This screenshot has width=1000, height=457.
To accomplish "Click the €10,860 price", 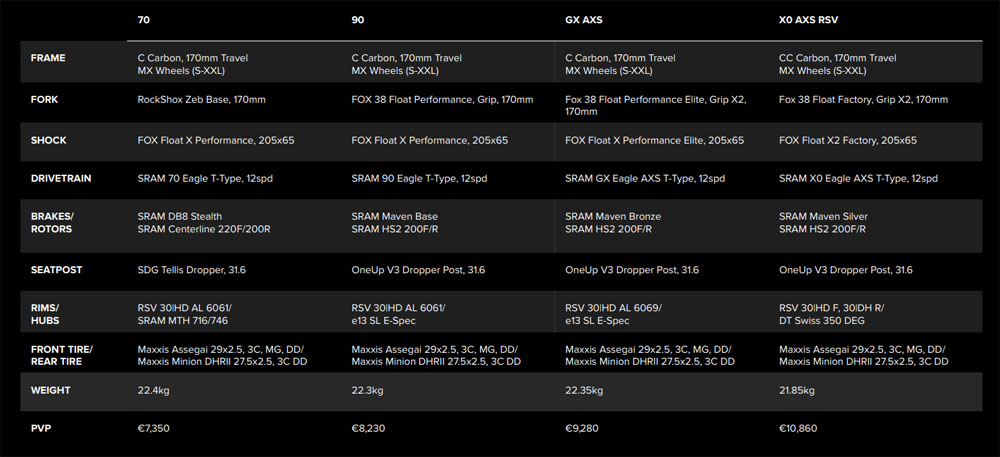I will coord(798,428).
